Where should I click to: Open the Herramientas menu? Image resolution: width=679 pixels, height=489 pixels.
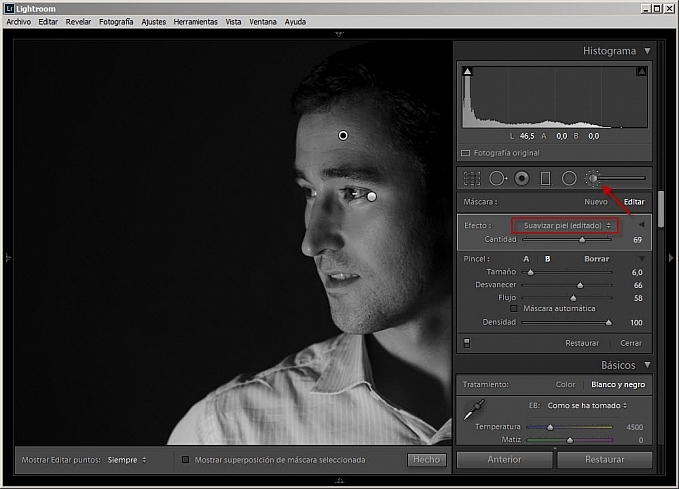tap(195, 22)
